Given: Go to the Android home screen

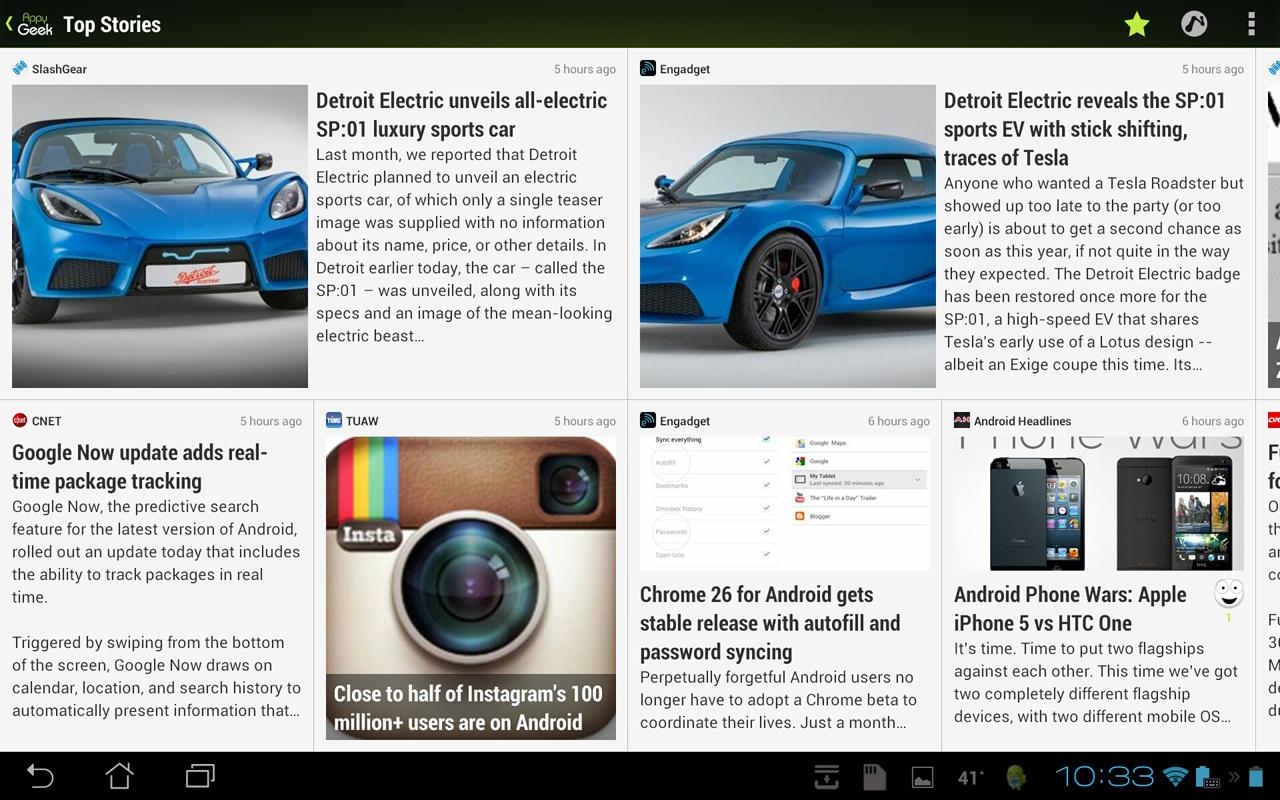Looking at the screenshot, I should point(120,776).
